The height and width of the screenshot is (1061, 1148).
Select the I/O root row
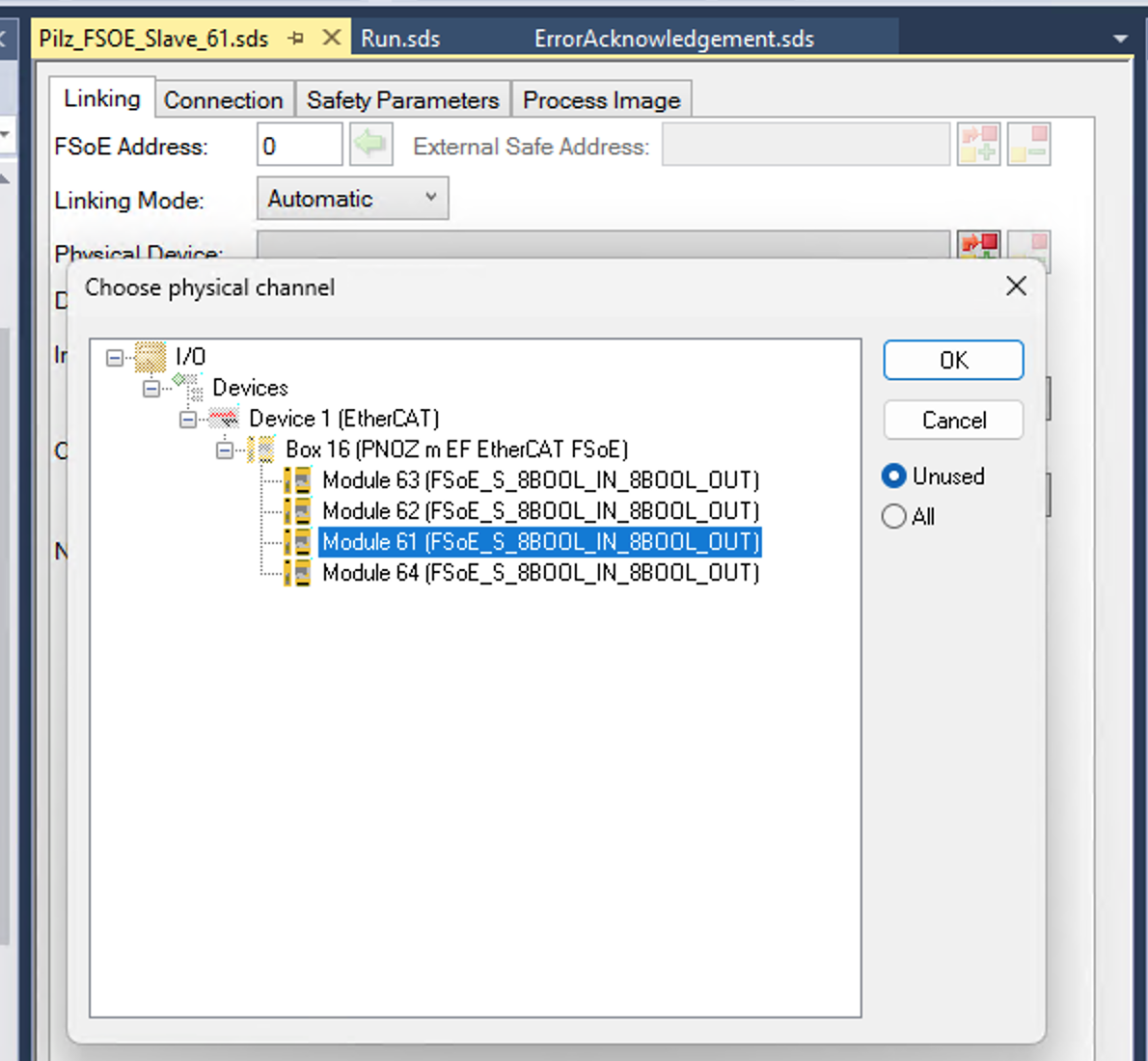190,357
